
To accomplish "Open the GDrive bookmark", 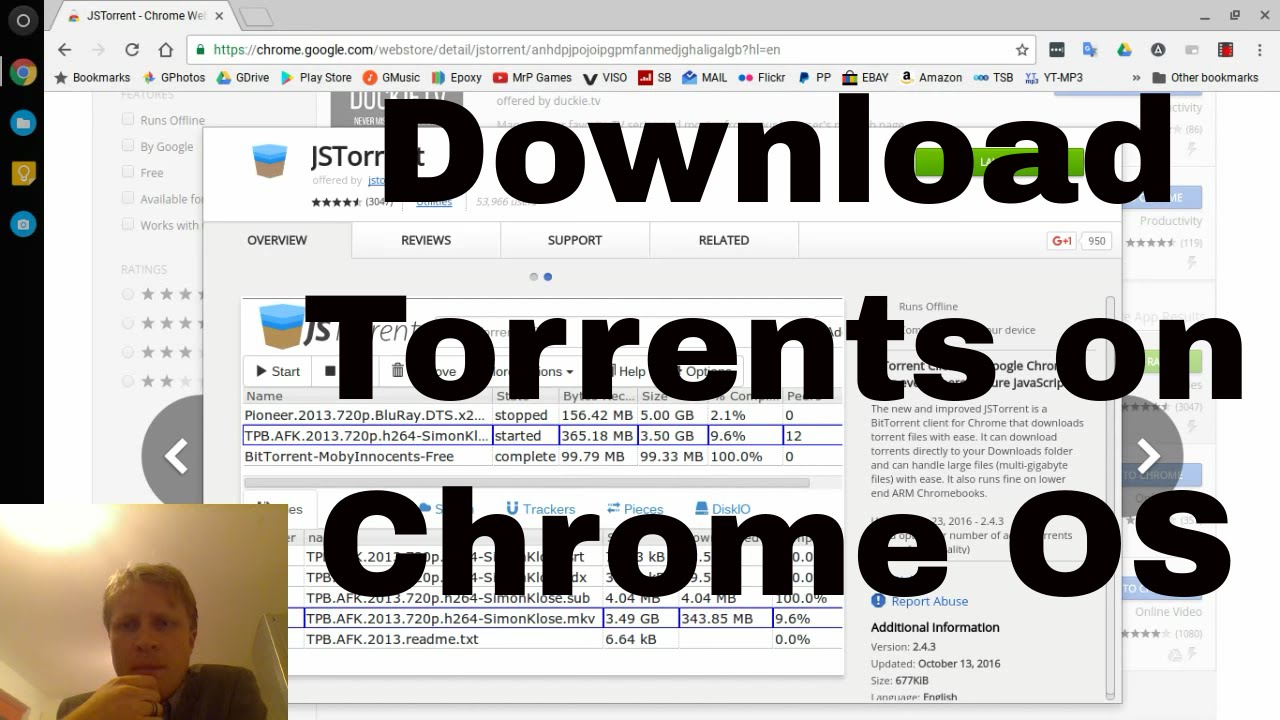I will [243, 77].
